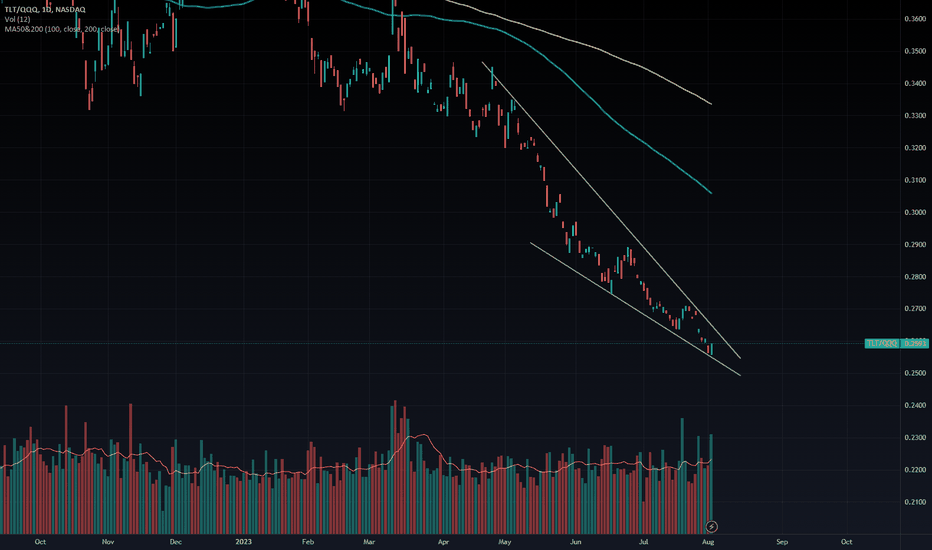Viewport: 932px width, 550px height.
Task: Click the 0.2700 price axis label
Action: [x=915, y=309]
